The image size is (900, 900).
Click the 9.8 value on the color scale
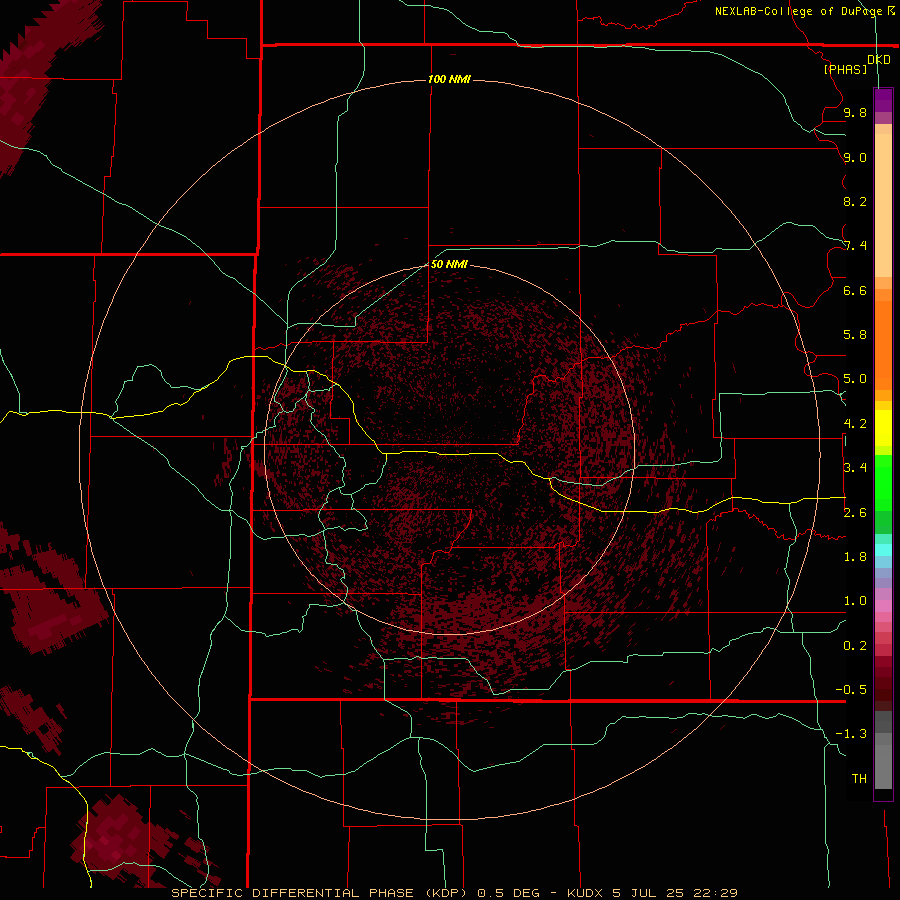coord(855,112)
